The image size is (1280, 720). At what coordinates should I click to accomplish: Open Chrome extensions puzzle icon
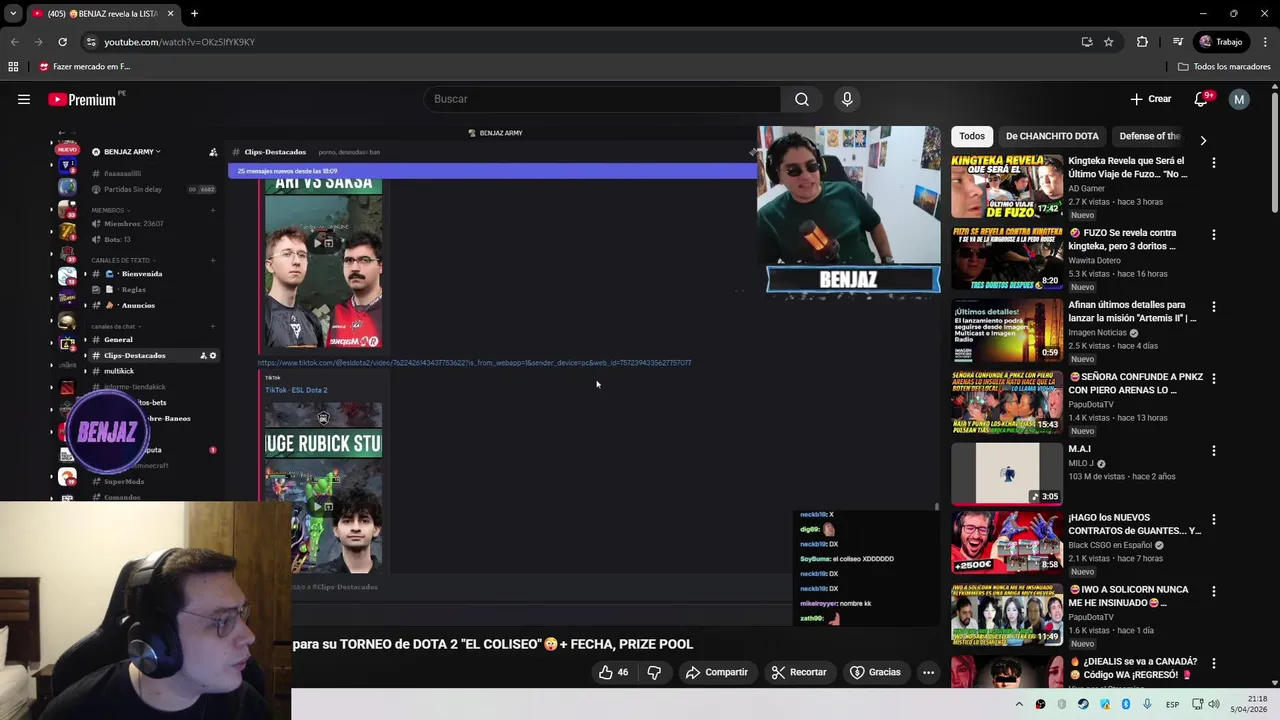1142,42
